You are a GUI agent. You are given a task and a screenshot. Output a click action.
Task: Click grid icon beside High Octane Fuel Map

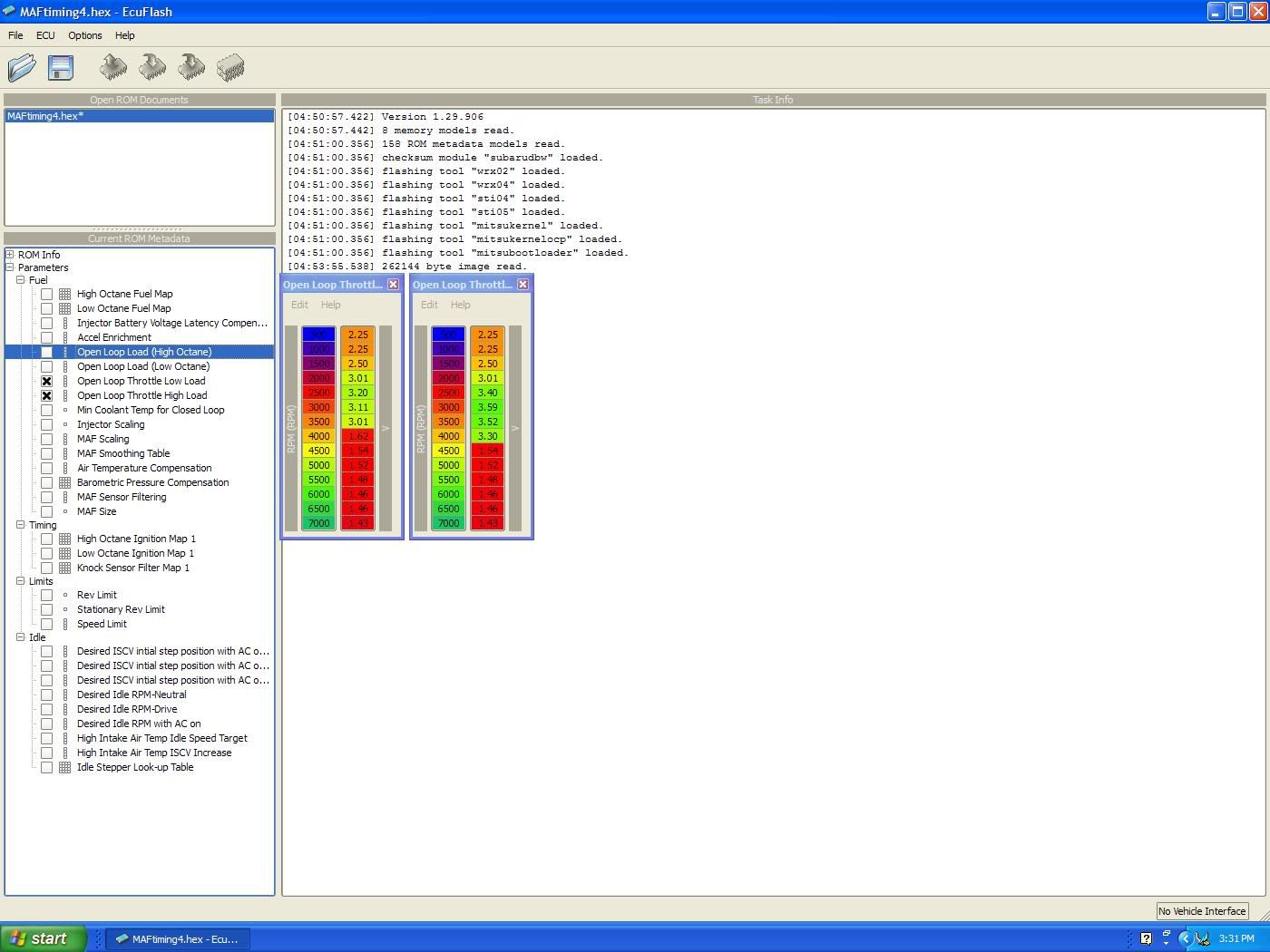tap(65, 294)
